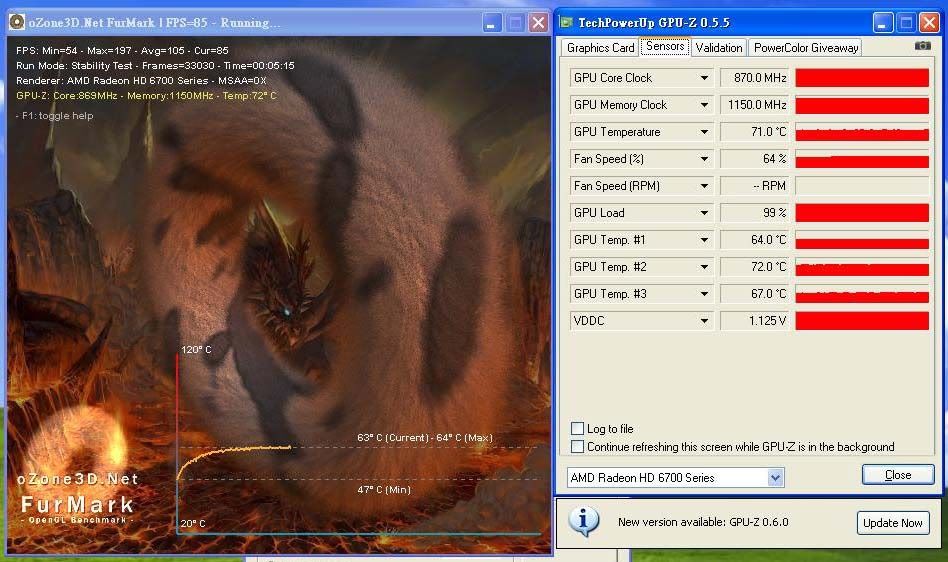Click the '-- RPM' fan speed value

(755, 186)
